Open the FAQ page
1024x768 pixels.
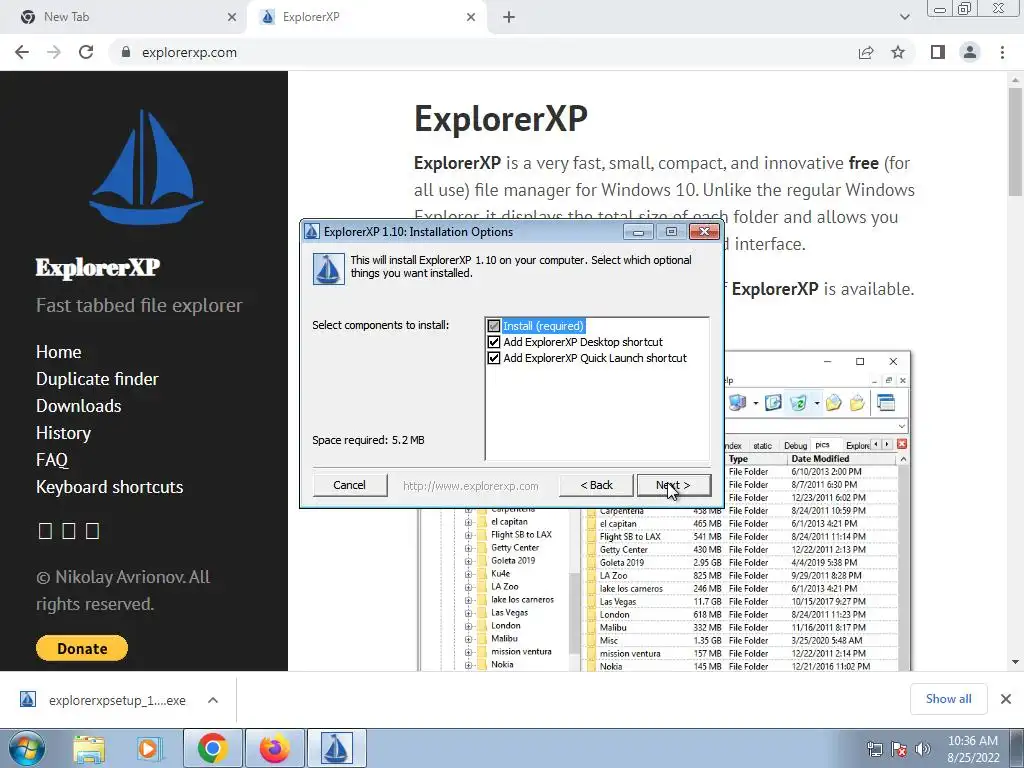tap(52, 460)
